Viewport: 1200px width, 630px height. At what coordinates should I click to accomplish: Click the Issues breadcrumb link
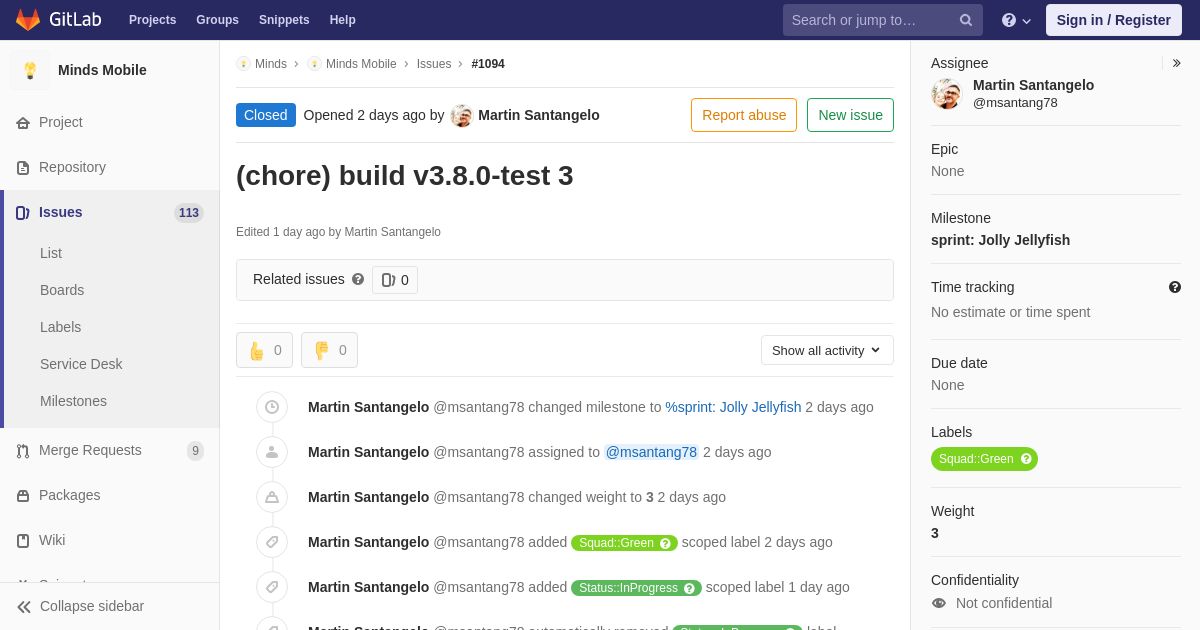click(434, 64)
